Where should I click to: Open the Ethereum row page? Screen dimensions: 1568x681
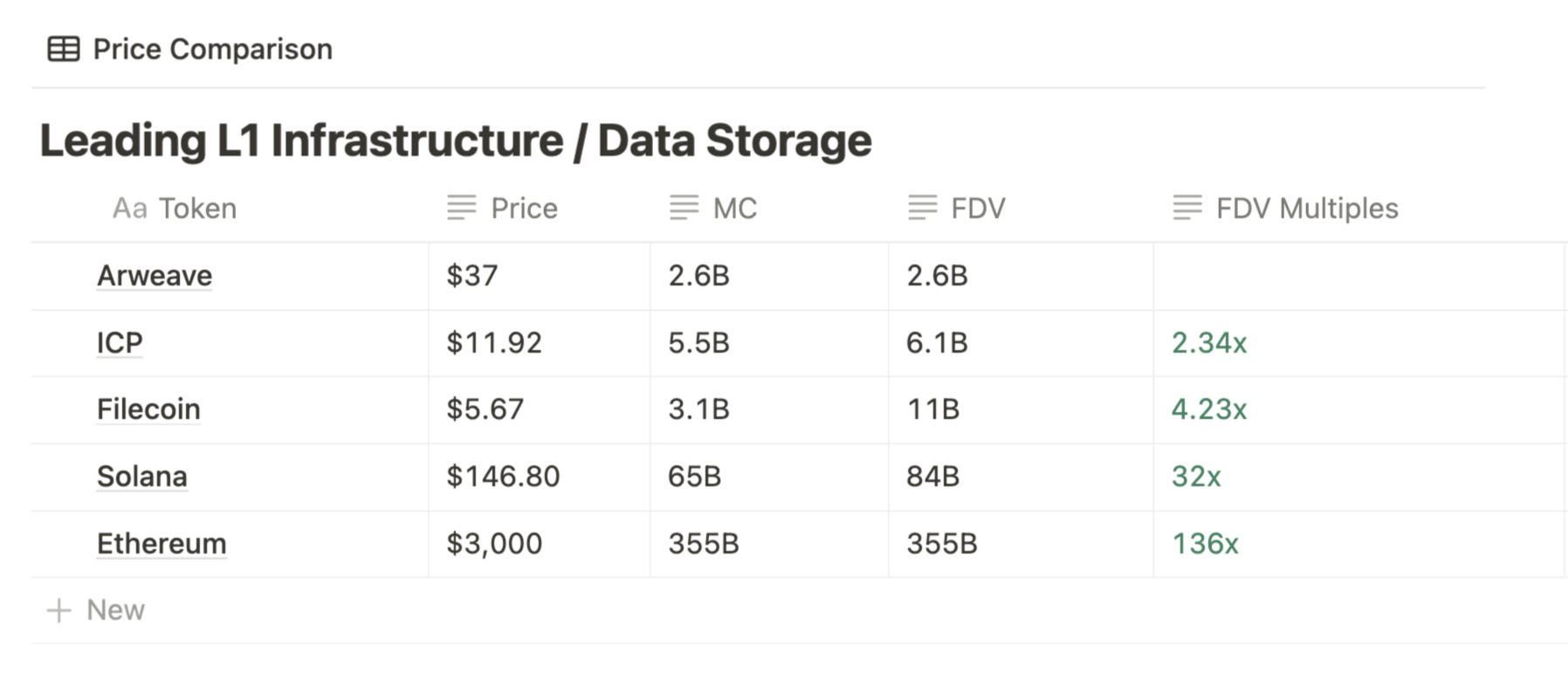click(x=162, y=544)
